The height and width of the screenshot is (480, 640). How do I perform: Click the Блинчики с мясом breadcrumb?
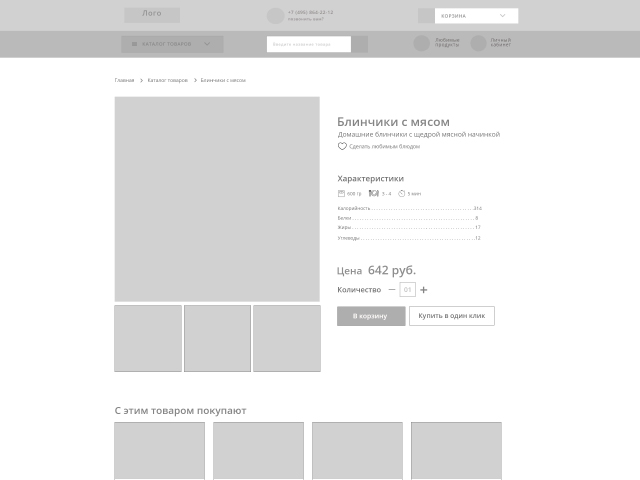click(223, 80)
